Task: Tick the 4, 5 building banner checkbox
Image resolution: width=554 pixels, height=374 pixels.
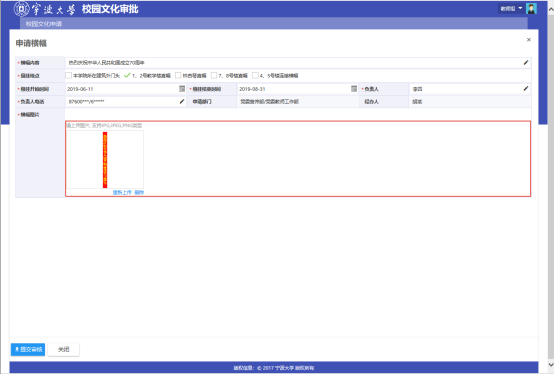Action: click(255, 75)
